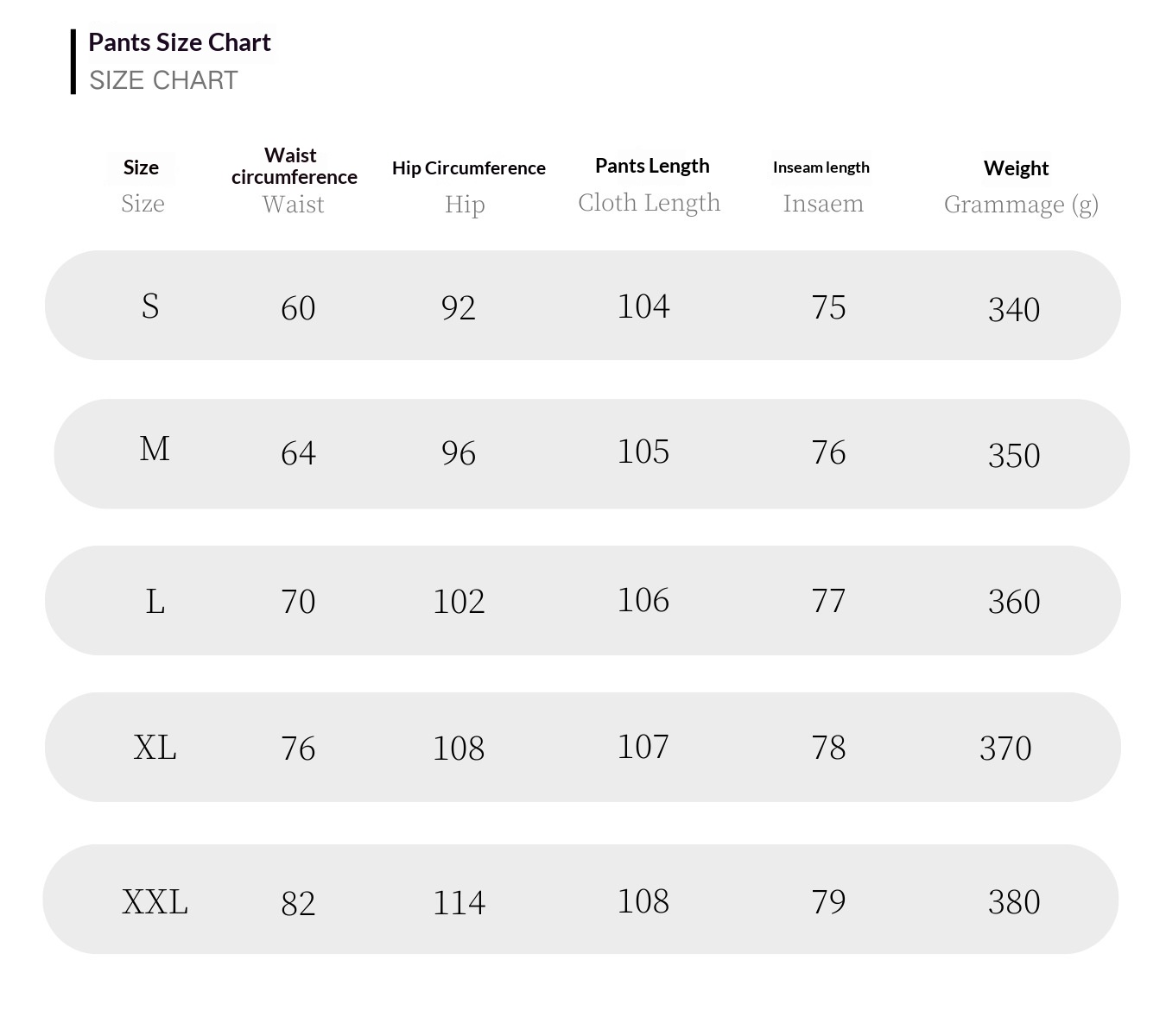Click the 'Grammage (g)' subheading

1020,205
